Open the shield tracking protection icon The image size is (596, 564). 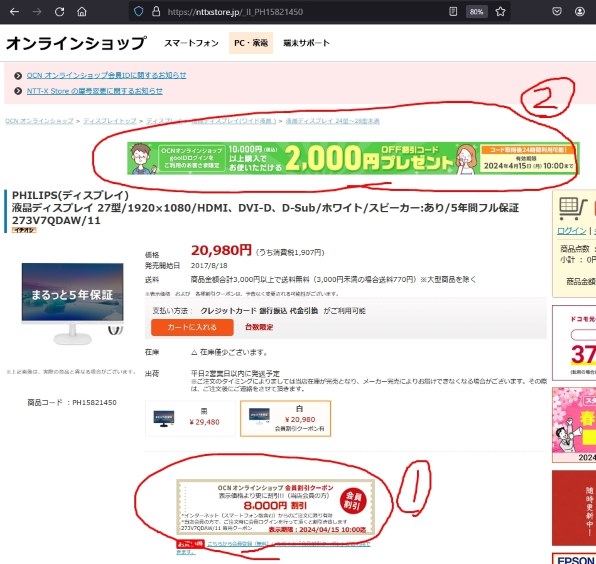[138, 11]
